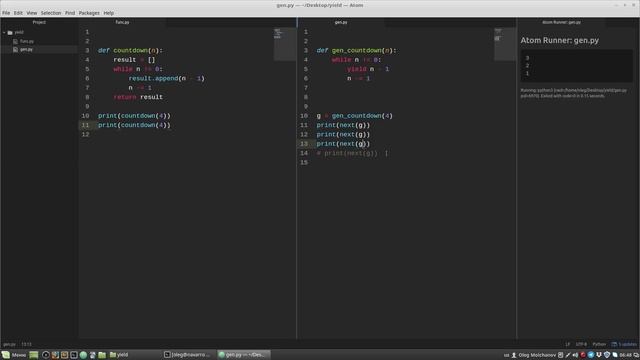Open the Packages menu
The height and width of the screenshot is (360, 640).
point(89,13)
